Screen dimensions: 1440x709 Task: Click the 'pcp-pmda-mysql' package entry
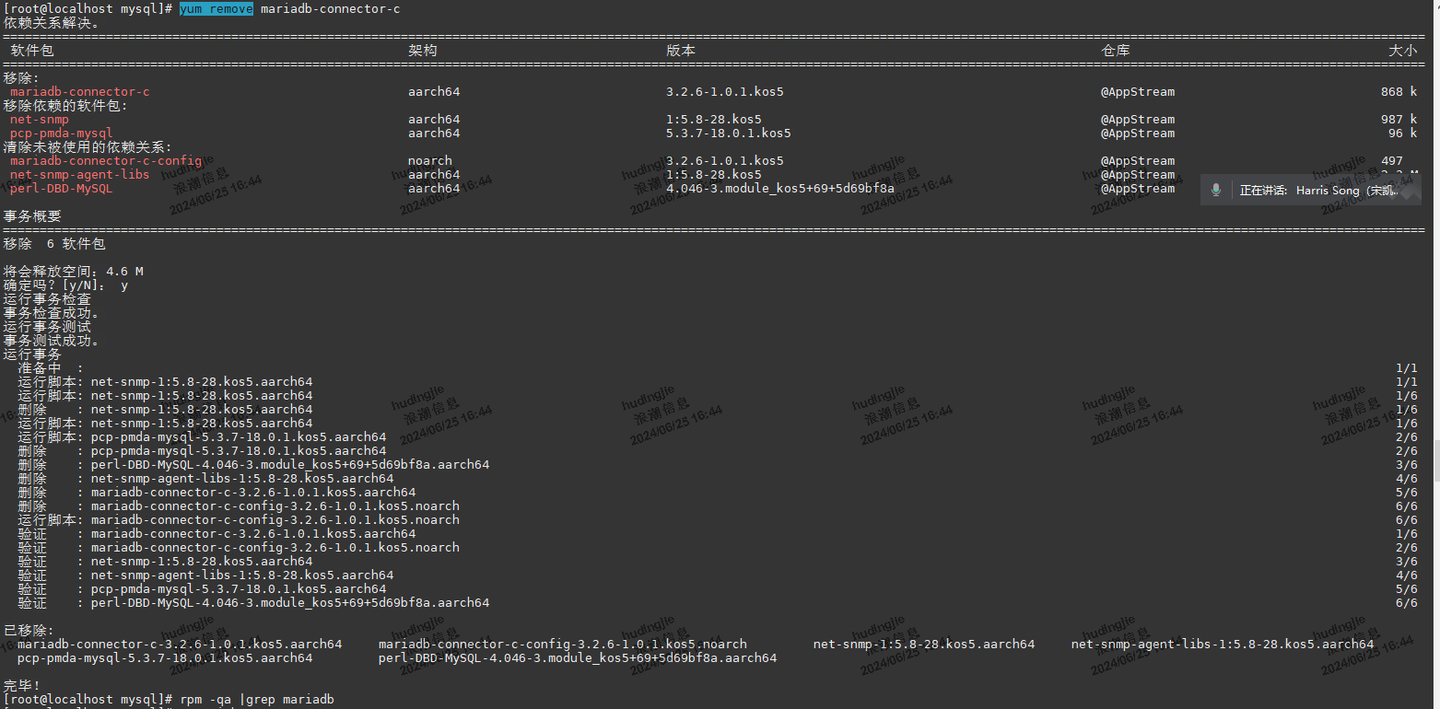[62, 133]
